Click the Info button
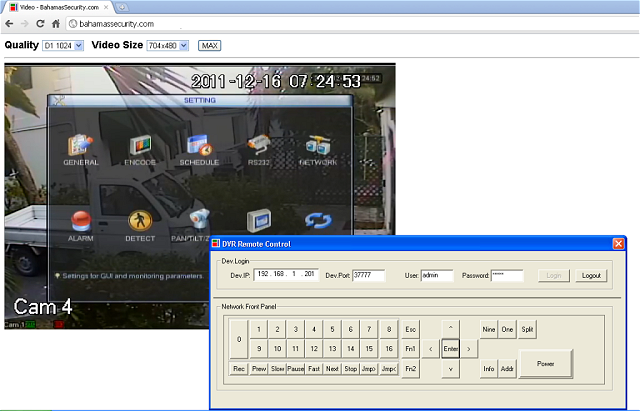The image size is (640, 411). (x=489, y=369)
